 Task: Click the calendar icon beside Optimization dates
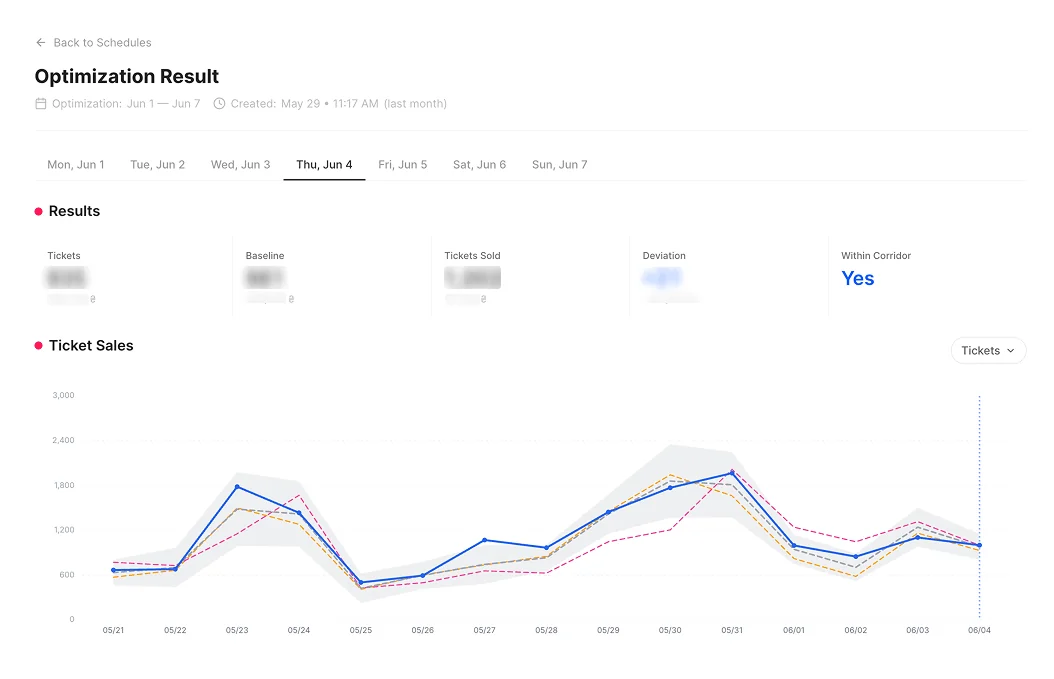click(41, 104)
